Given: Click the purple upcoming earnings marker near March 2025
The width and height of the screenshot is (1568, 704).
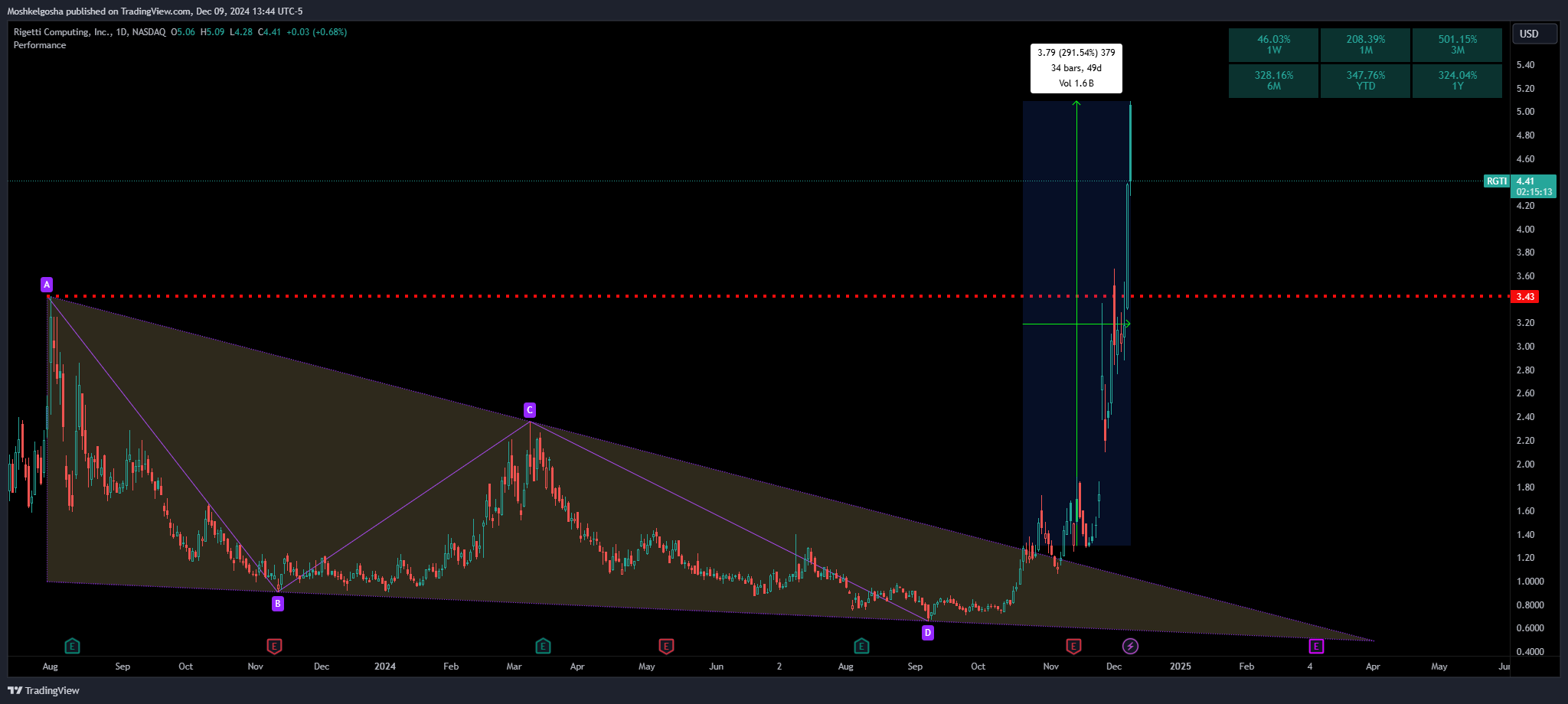Looking at the screenshot, I should click(x=1316, y=646).
